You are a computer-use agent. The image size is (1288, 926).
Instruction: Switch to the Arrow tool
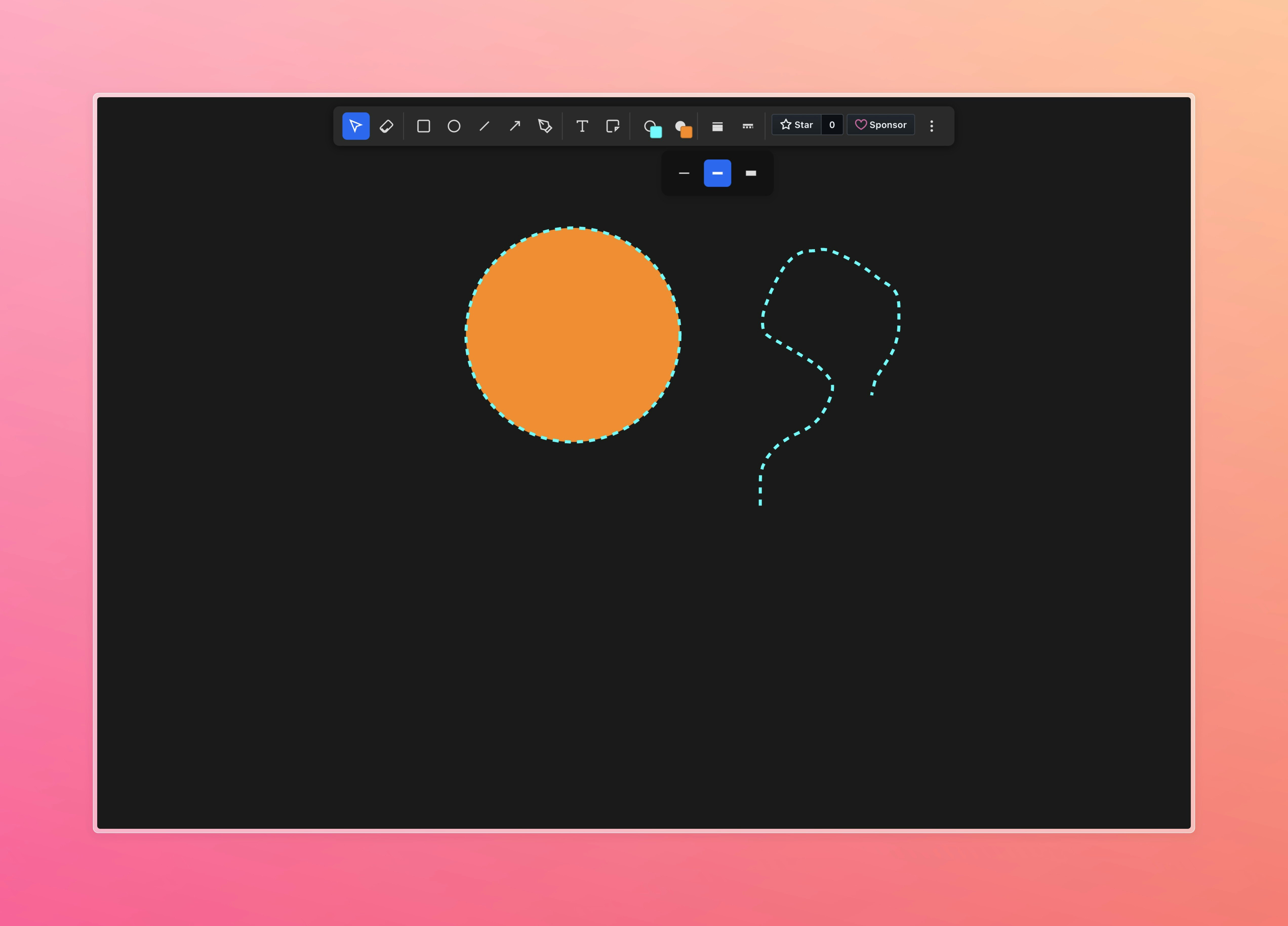point(515,126)
